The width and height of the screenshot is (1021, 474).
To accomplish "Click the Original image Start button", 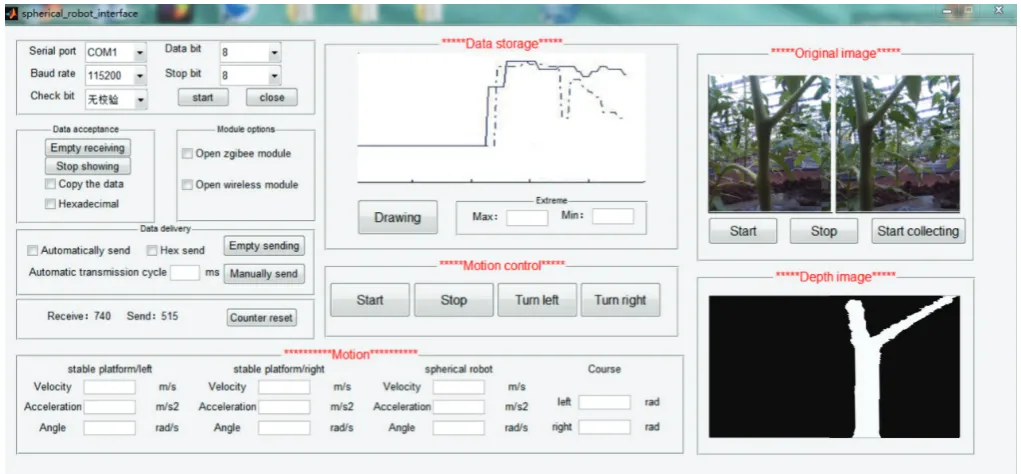I will (743, 231).
